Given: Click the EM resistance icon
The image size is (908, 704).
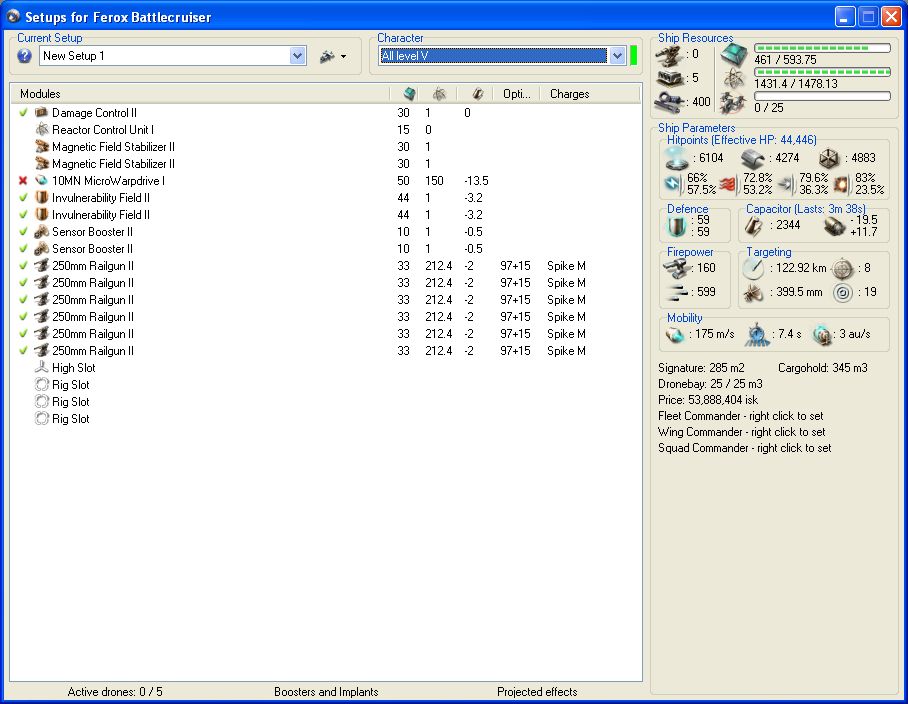Looking at the screenshot, I should click(673, 184).
